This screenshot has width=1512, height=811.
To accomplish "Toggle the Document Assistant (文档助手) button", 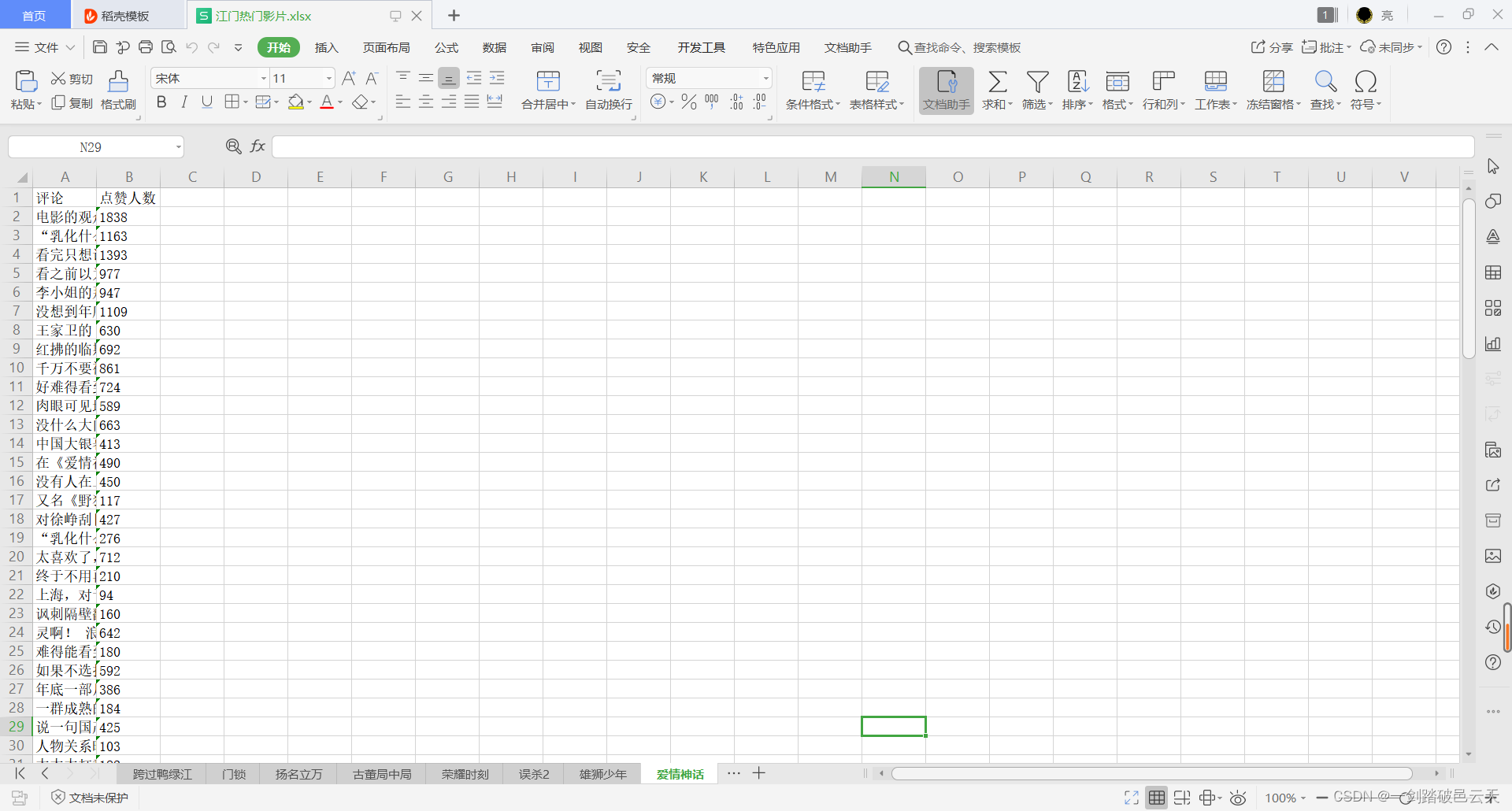I will pos(947,90).
